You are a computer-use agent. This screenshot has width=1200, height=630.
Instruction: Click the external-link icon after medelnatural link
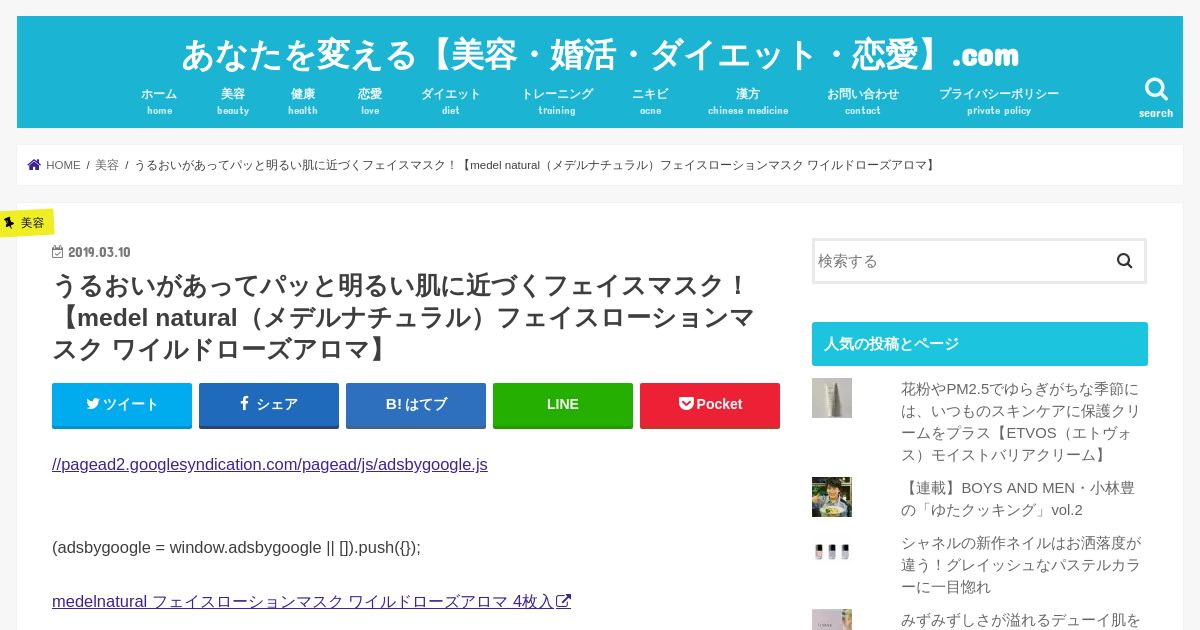pyautogui.click(x=564, y=601)
